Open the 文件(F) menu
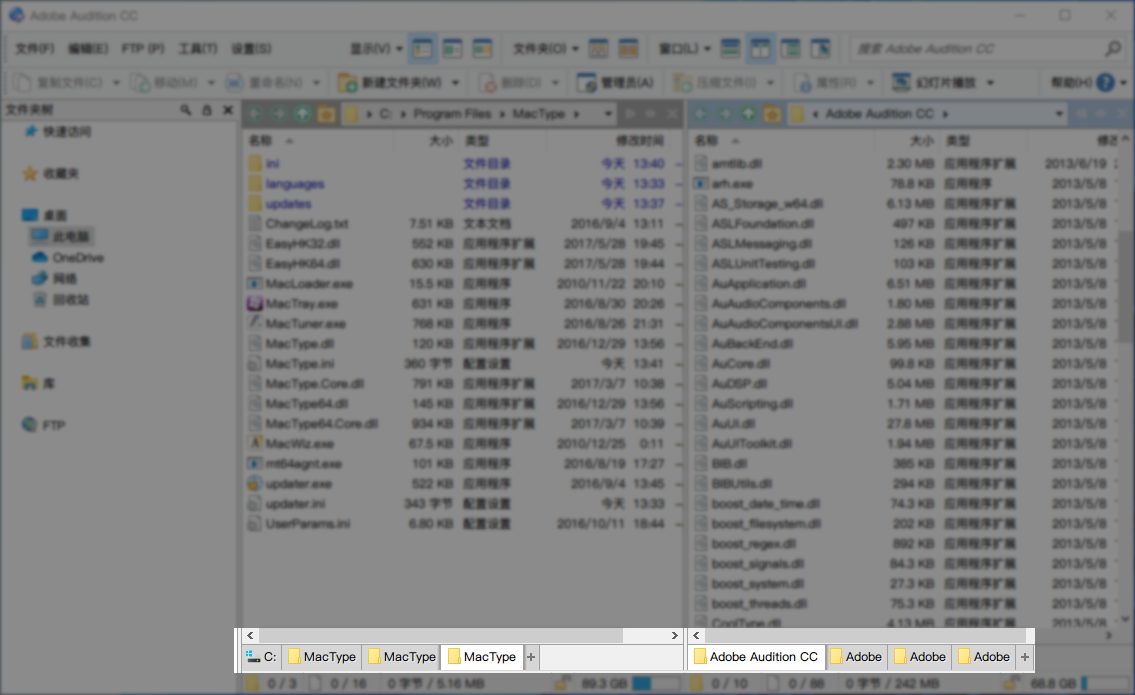 35,49
